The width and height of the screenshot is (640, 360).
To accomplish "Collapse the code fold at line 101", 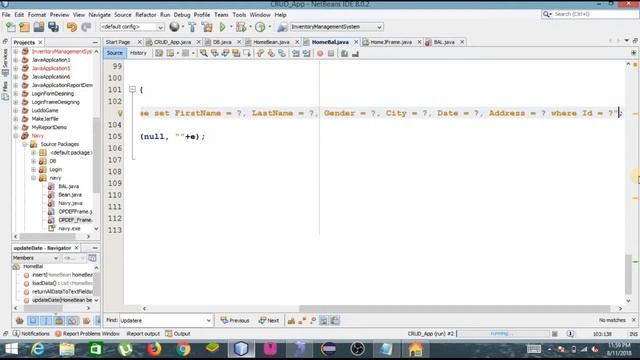I will pos(132,89).
